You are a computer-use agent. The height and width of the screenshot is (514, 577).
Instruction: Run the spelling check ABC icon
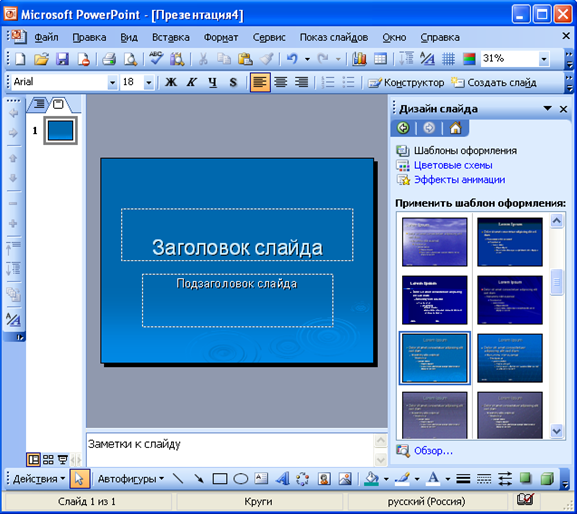pyautogui.click(x=156, y=59)
